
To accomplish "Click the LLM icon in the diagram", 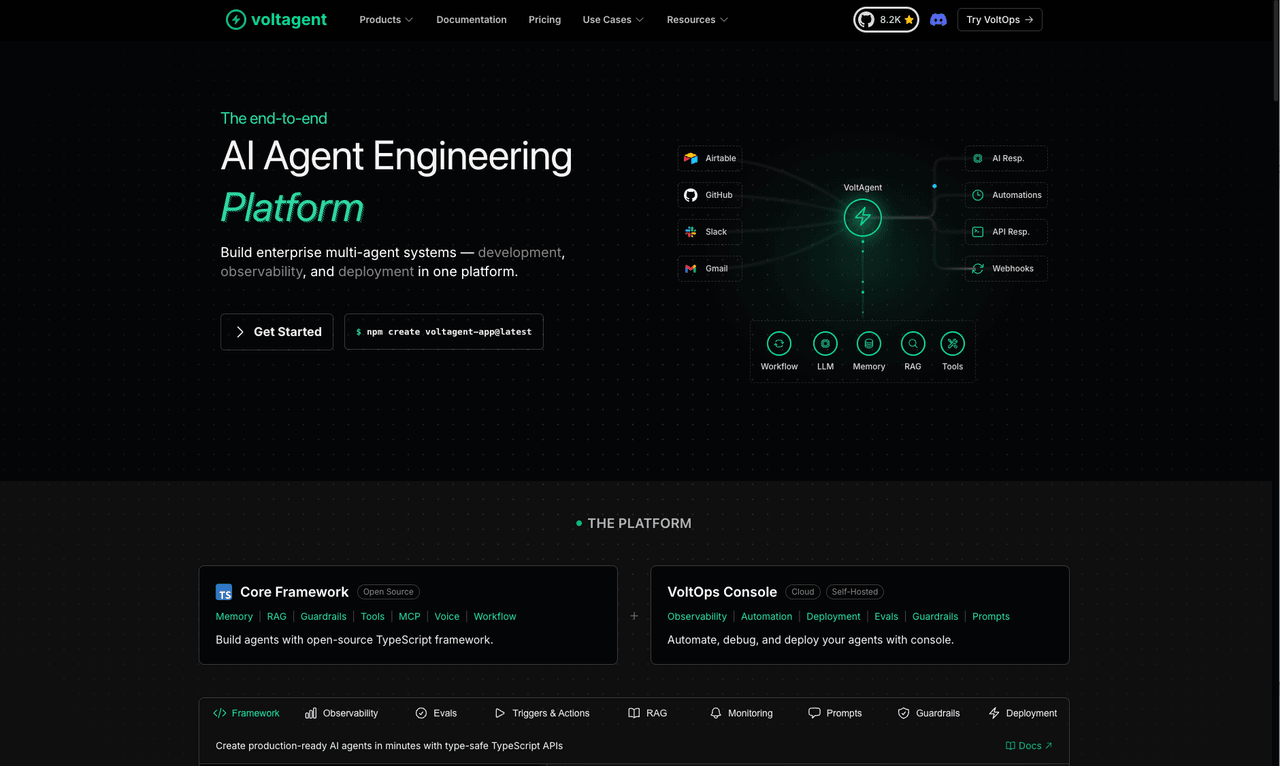I will pos(824,343).
